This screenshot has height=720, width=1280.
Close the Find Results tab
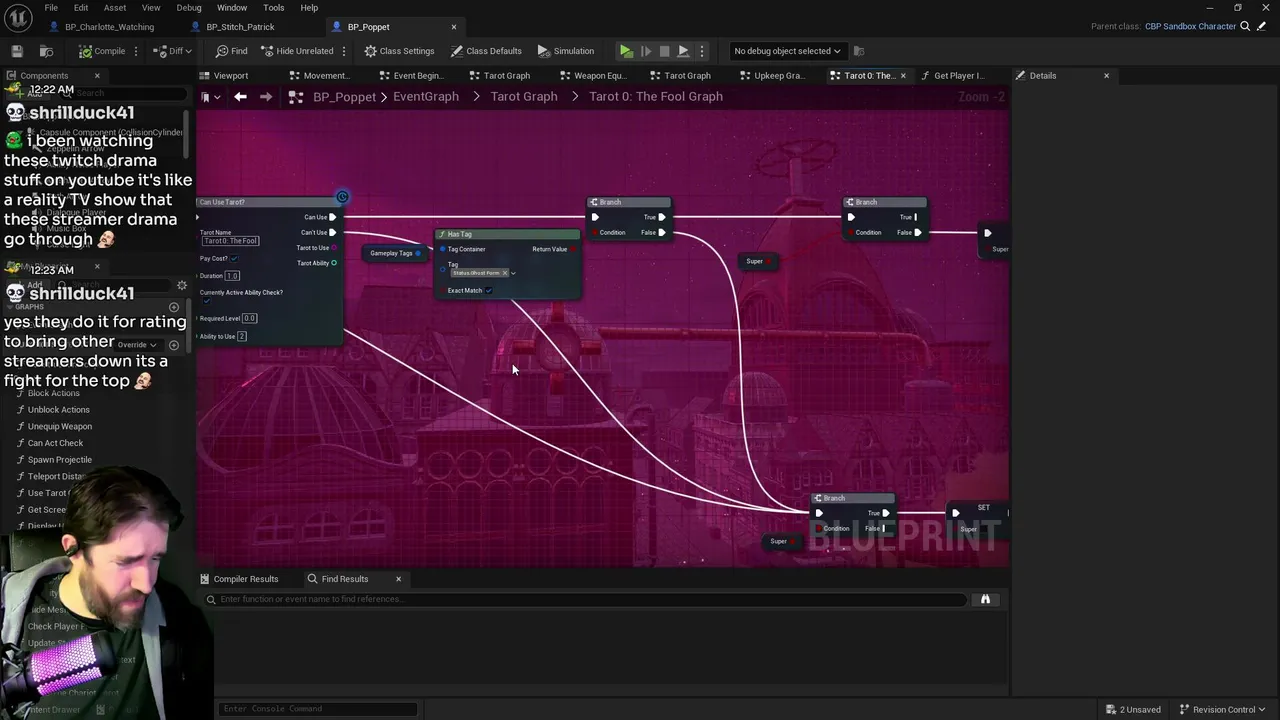398,579
